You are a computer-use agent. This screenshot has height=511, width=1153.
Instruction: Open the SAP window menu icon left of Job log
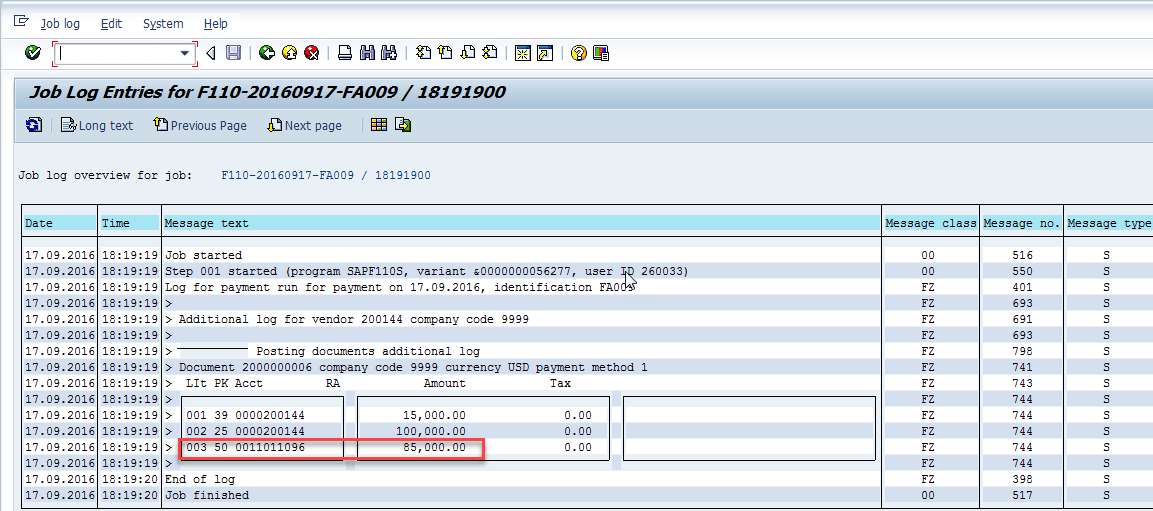[x=21, y=22]
